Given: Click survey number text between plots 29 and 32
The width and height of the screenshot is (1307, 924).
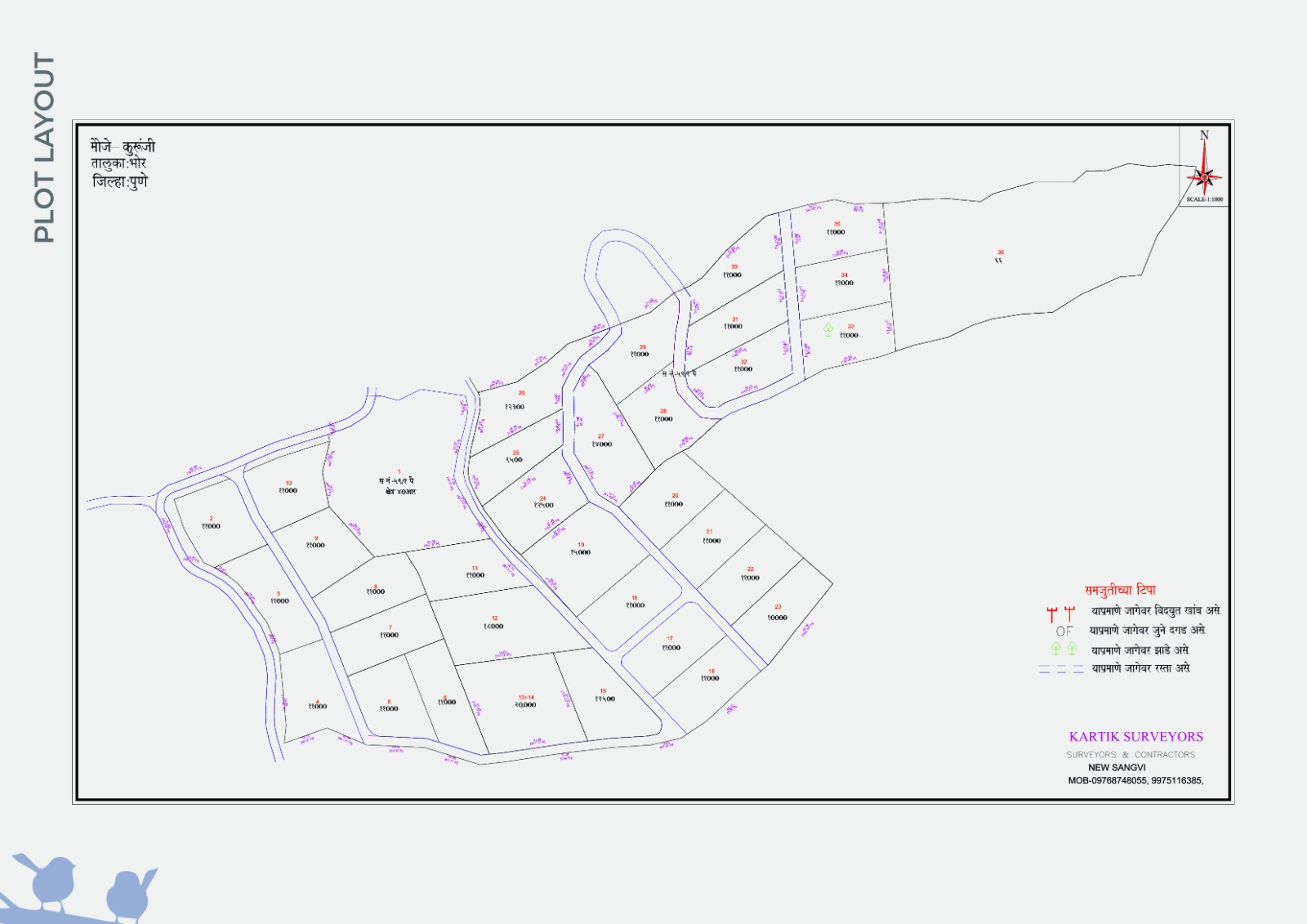Looking at the screenshot, I should point(680,373).
